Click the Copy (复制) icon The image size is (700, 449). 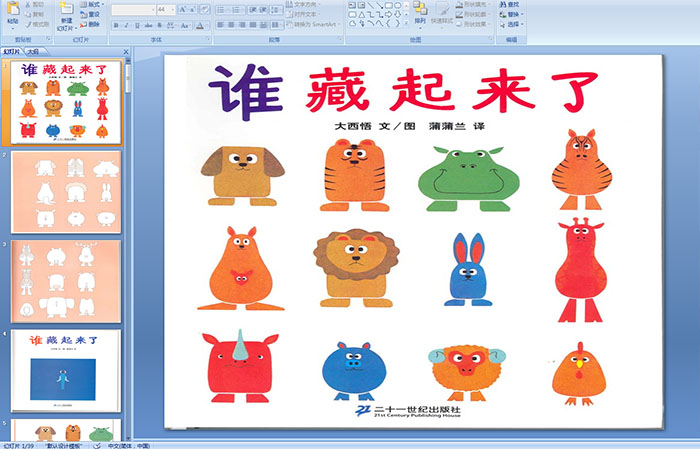tap(28, 14)
